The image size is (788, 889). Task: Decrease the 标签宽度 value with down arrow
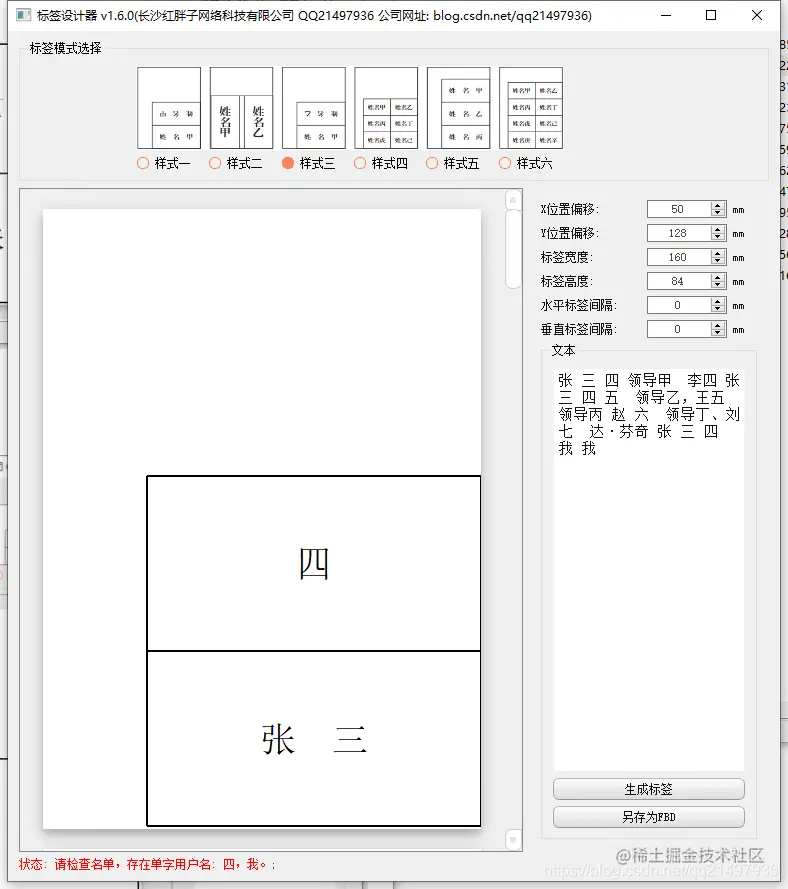718,261
